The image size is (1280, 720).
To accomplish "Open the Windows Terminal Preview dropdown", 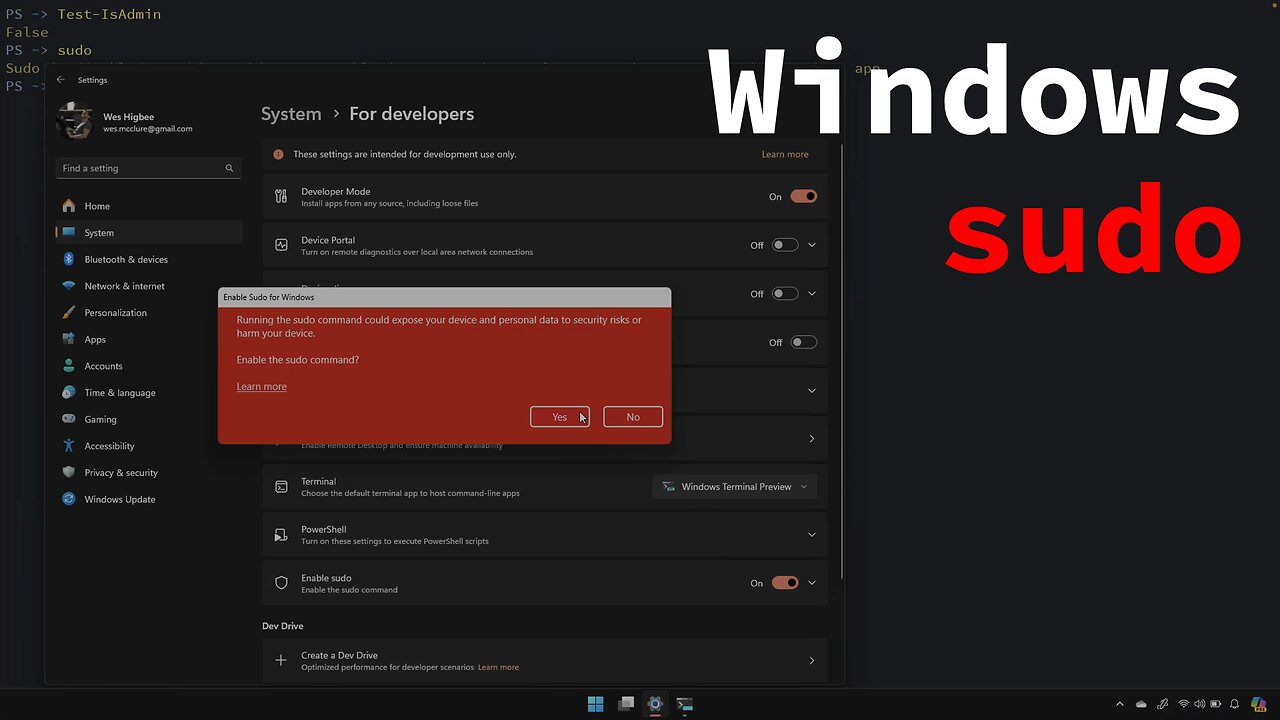I will (x=735, y=487).
